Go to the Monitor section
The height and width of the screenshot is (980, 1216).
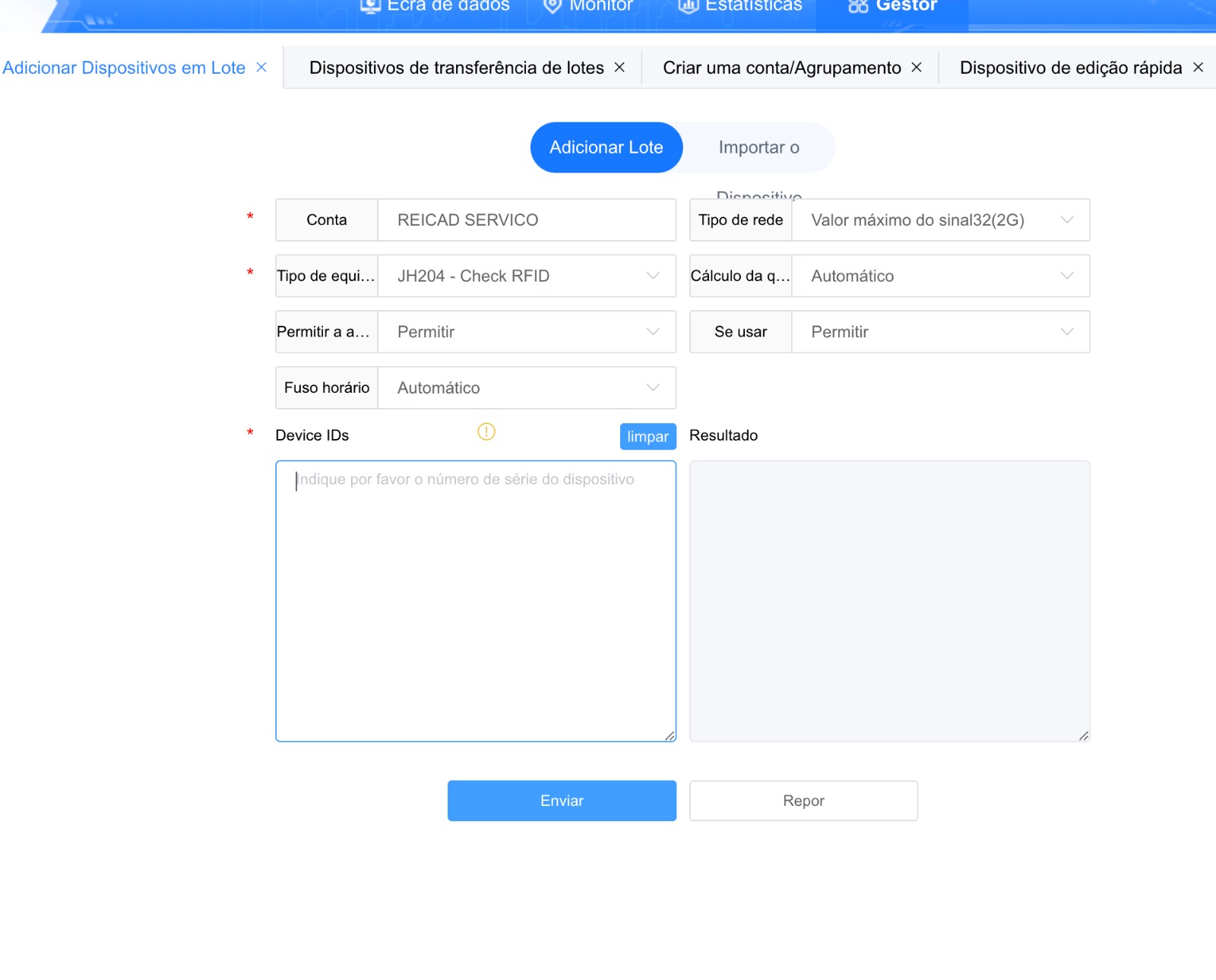(588, 8)
